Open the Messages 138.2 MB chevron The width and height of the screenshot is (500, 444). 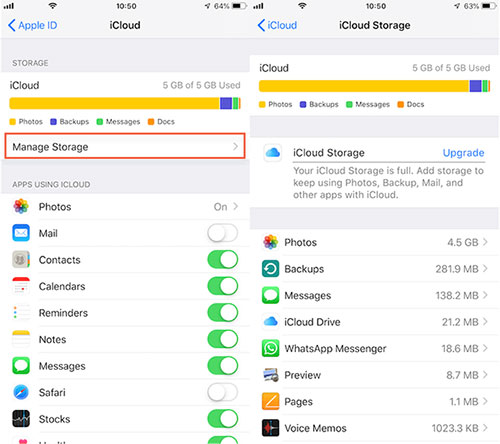tap(485, 295)
